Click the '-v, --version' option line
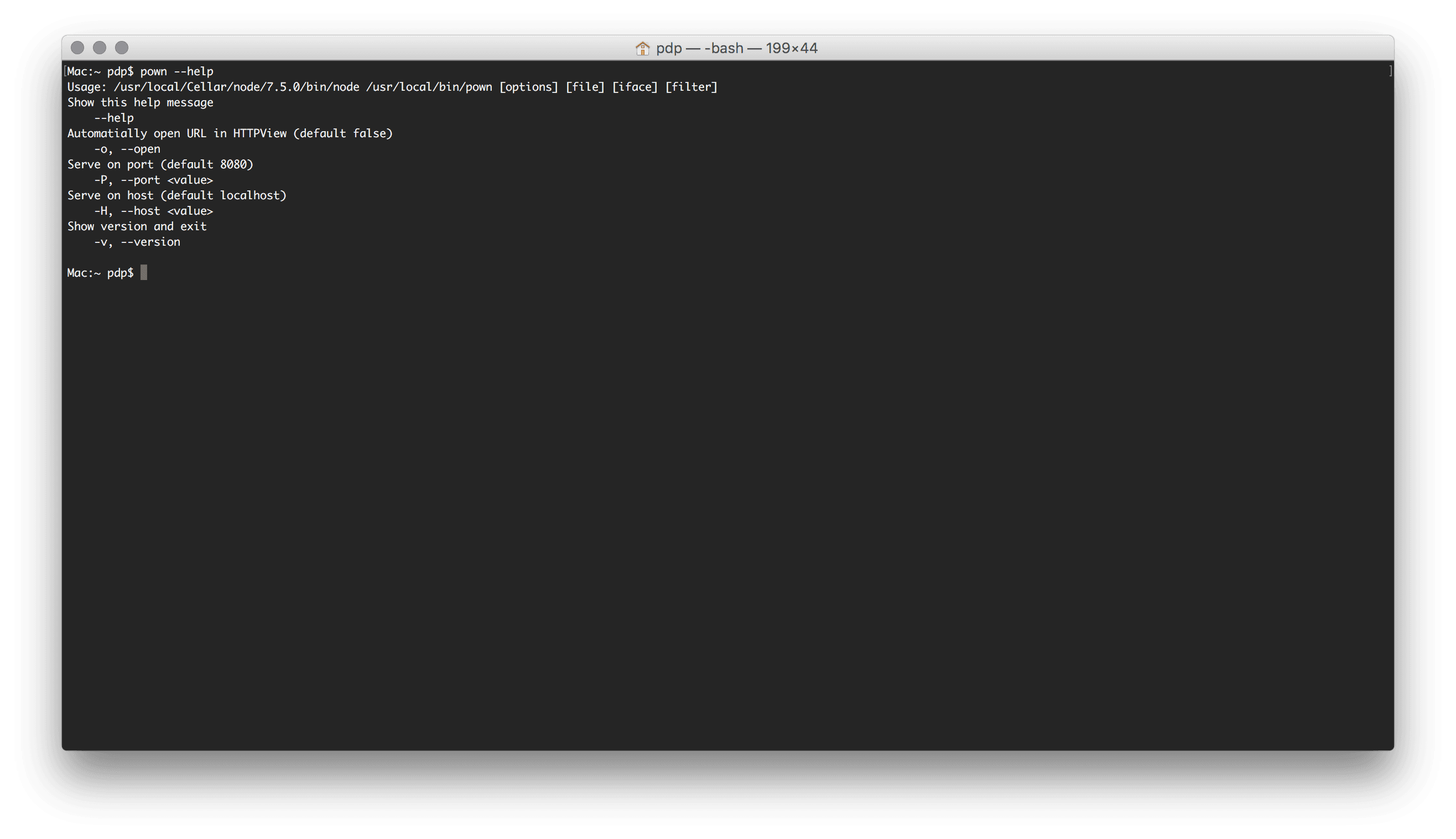The height and width of the screenshot is (839, 1456). click(137, 242)
